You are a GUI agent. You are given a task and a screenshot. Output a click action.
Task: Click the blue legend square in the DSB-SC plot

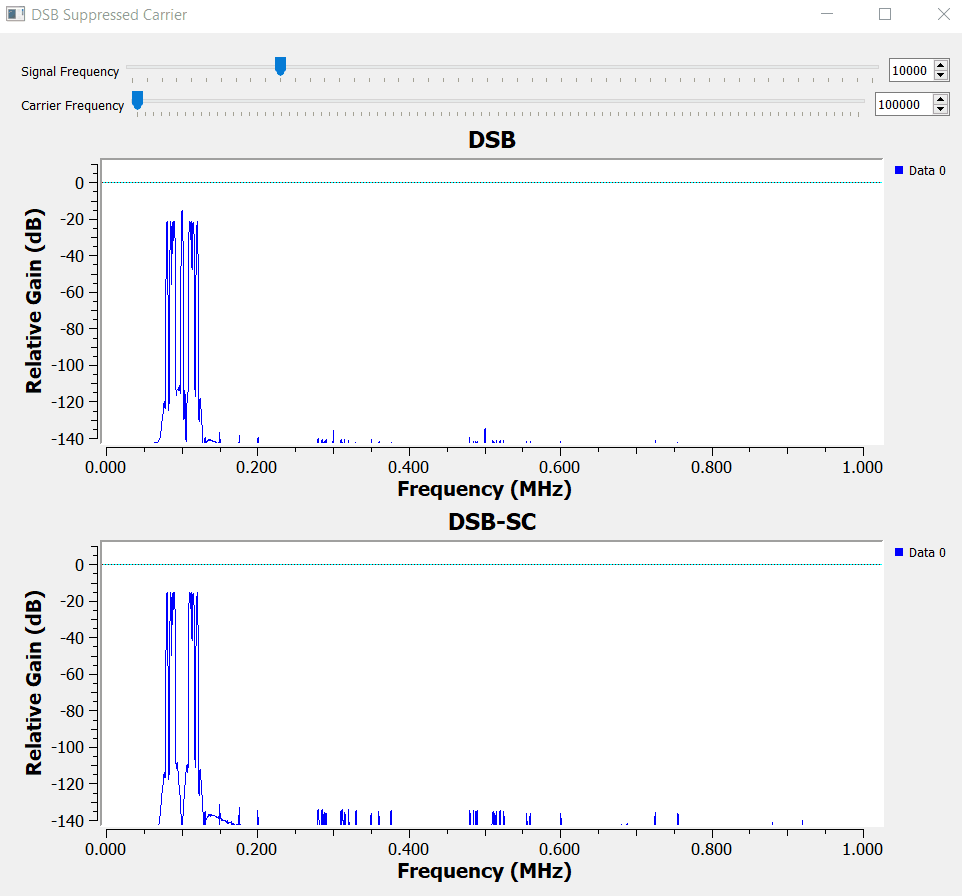[x=899, y=553]
